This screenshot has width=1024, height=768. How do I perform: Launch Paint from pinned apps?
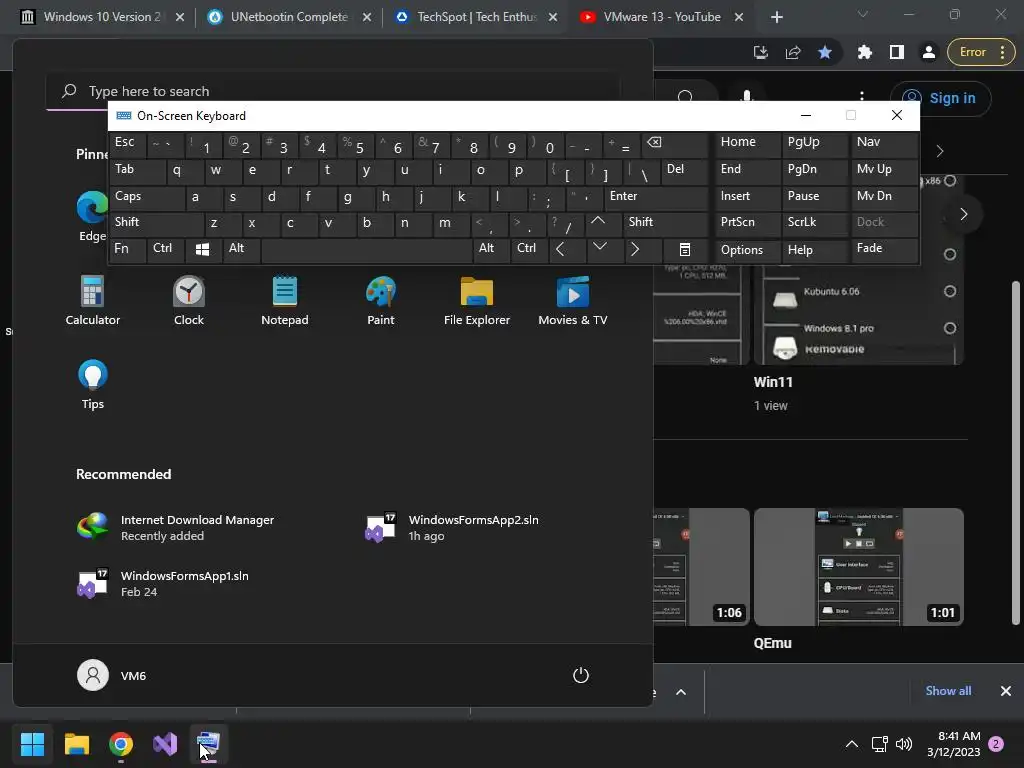pos(381,301)
